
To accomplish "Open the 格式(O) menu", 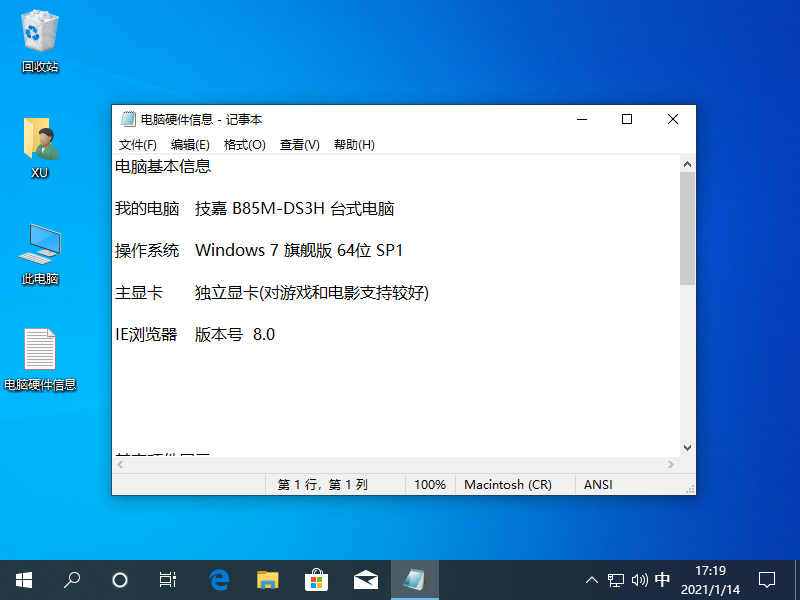I will (x=245, y=145).
